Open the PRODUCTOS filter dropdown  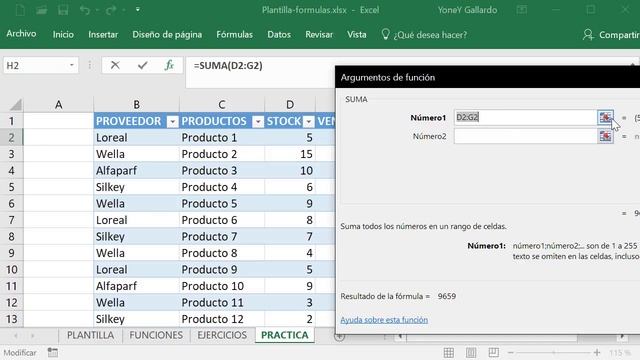point(258,121)
